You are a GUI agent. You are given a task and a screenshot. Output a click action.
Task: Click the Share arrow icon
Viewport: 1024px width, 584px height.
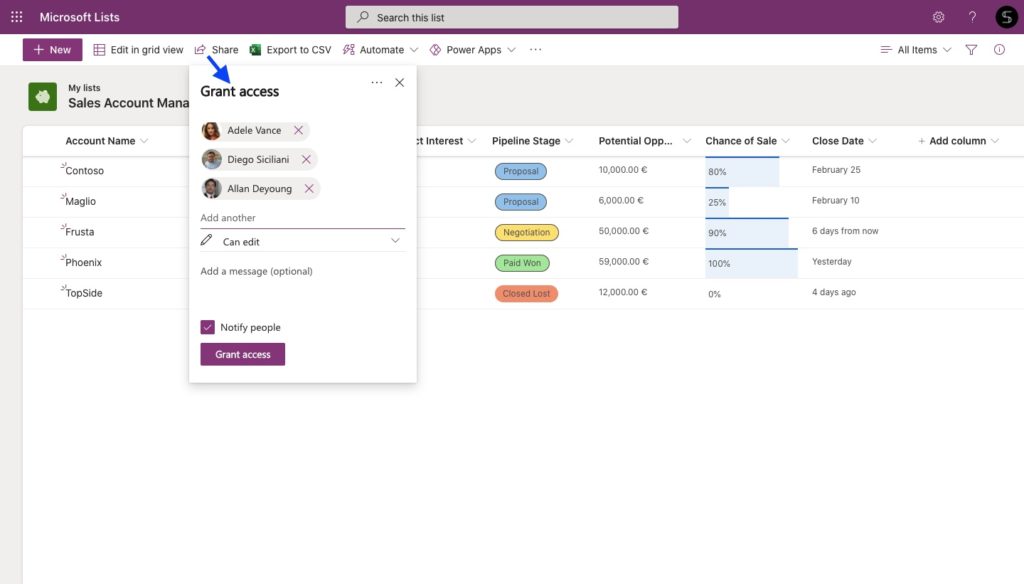(200, 50)
